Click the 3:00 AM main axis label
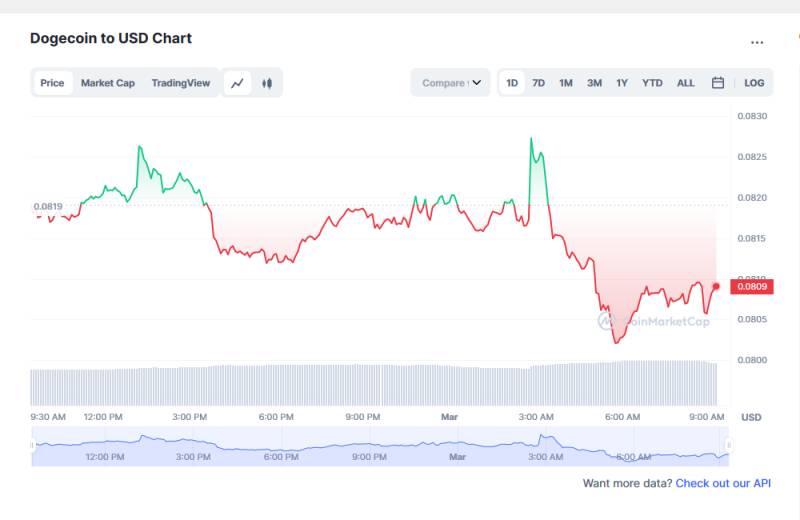This screenshot has height=520, width=800. tap(536, 417)
